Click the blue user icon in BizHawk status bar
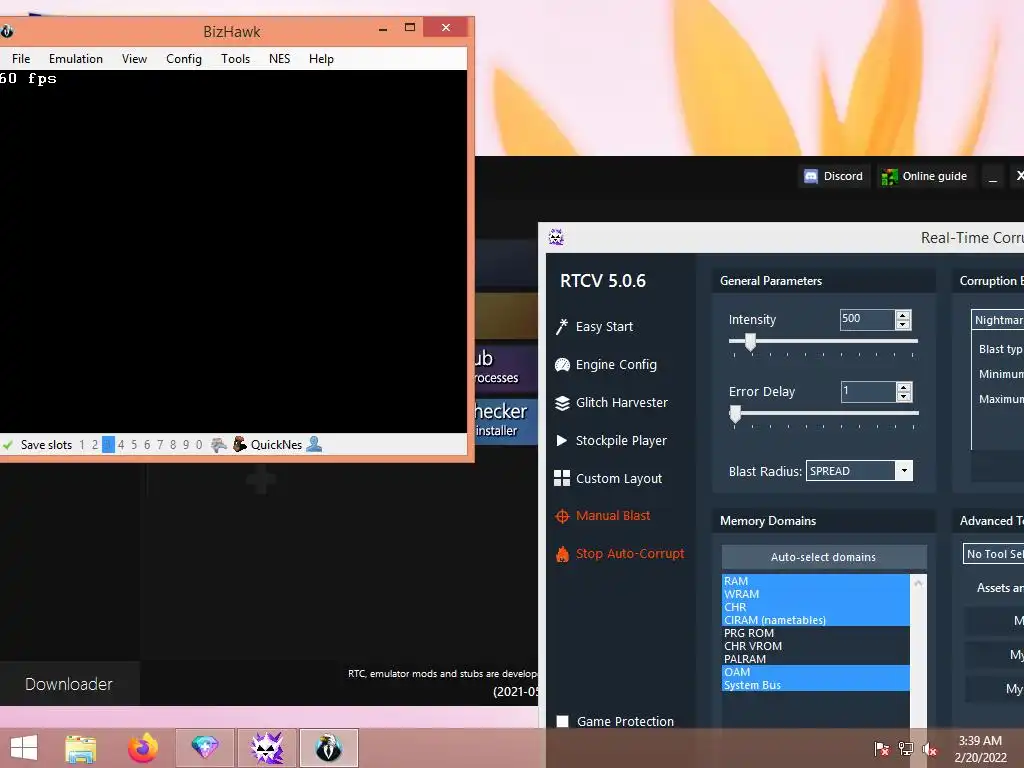Viewport: 1024px width, 768px height. [x=314, y=444]
